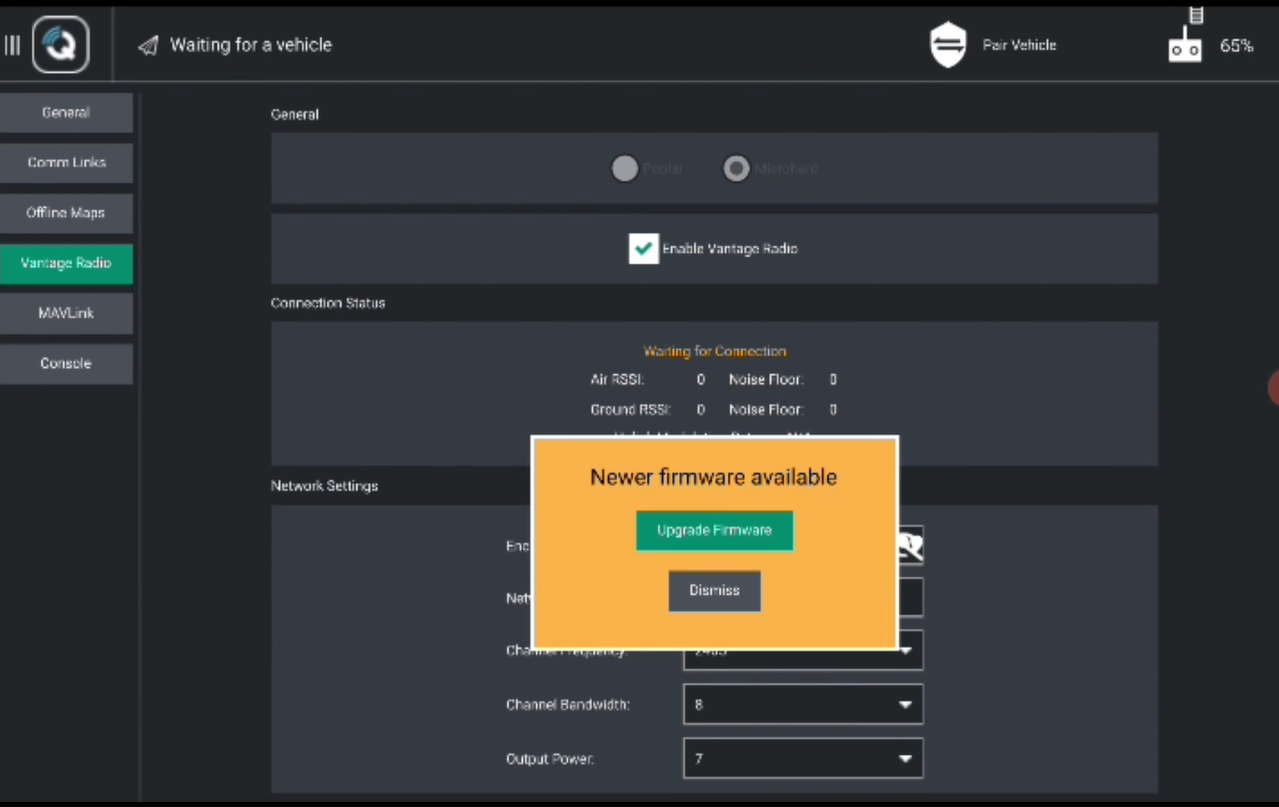The width and height of the screenshot is (1279, 807).
Task: Open the General settings tab
Action: point(66,113)
